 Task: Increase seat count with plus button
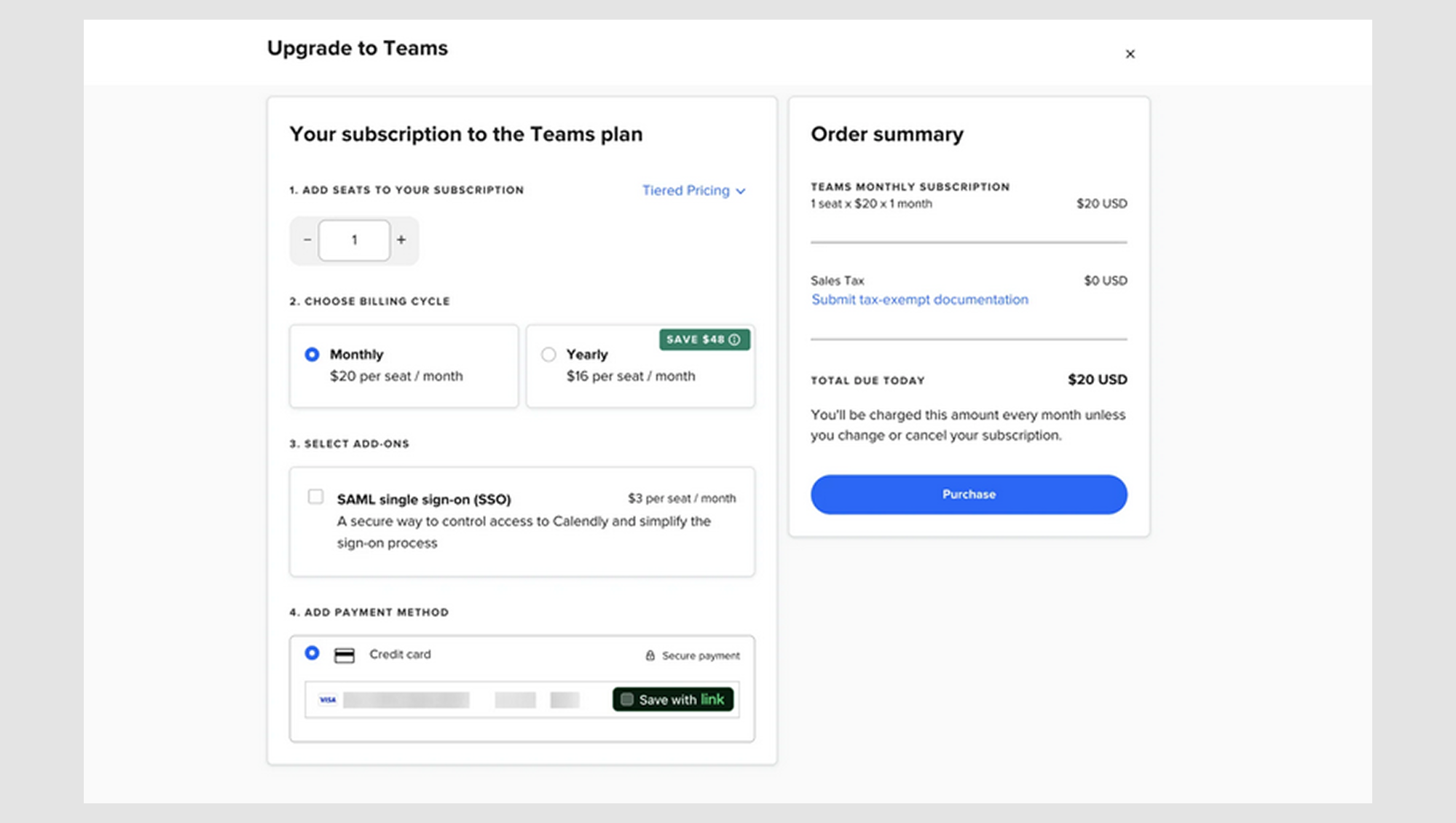pos(401,240)
